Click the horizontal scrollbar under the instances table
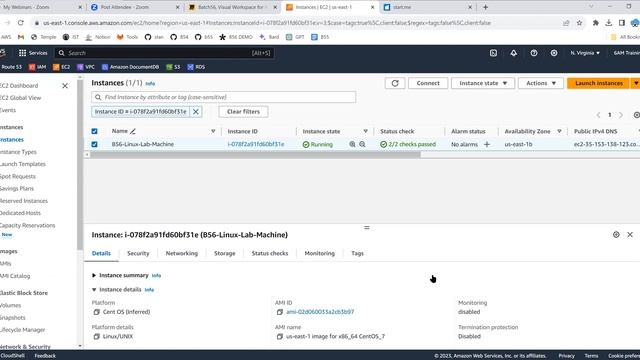 [255, 155]
